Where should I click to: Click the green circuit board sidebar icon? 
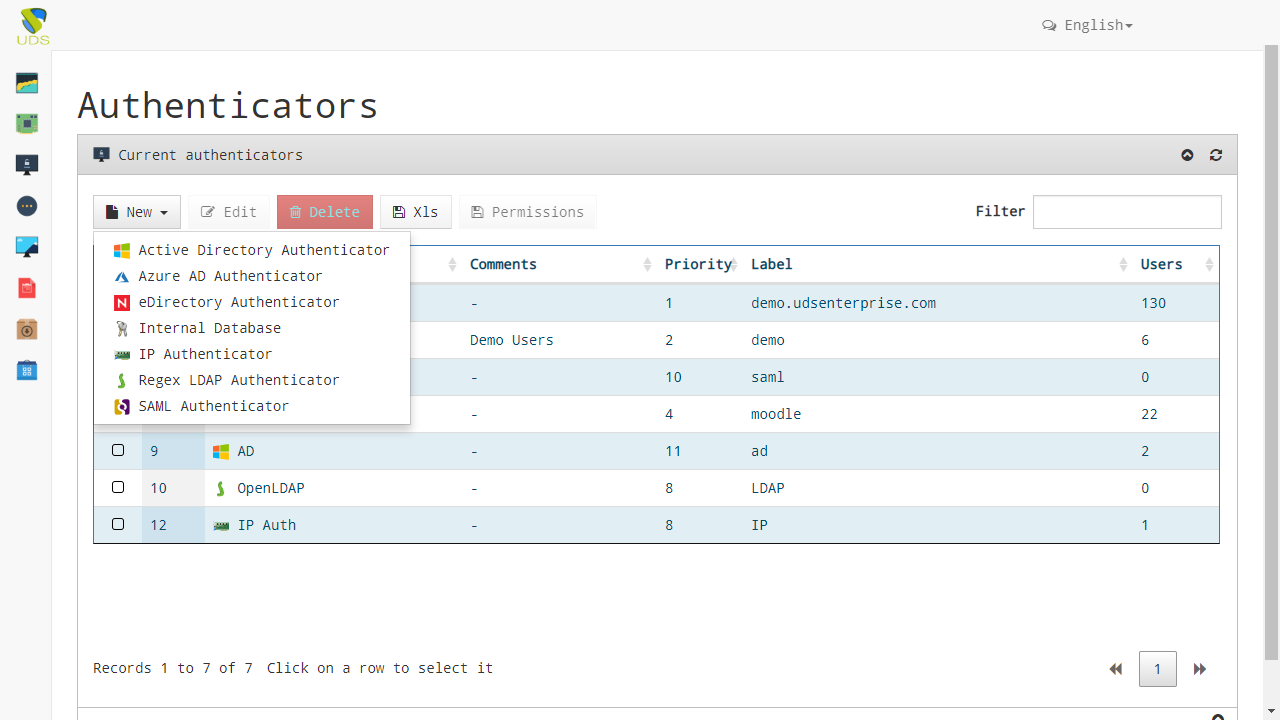tap(27, 124)
